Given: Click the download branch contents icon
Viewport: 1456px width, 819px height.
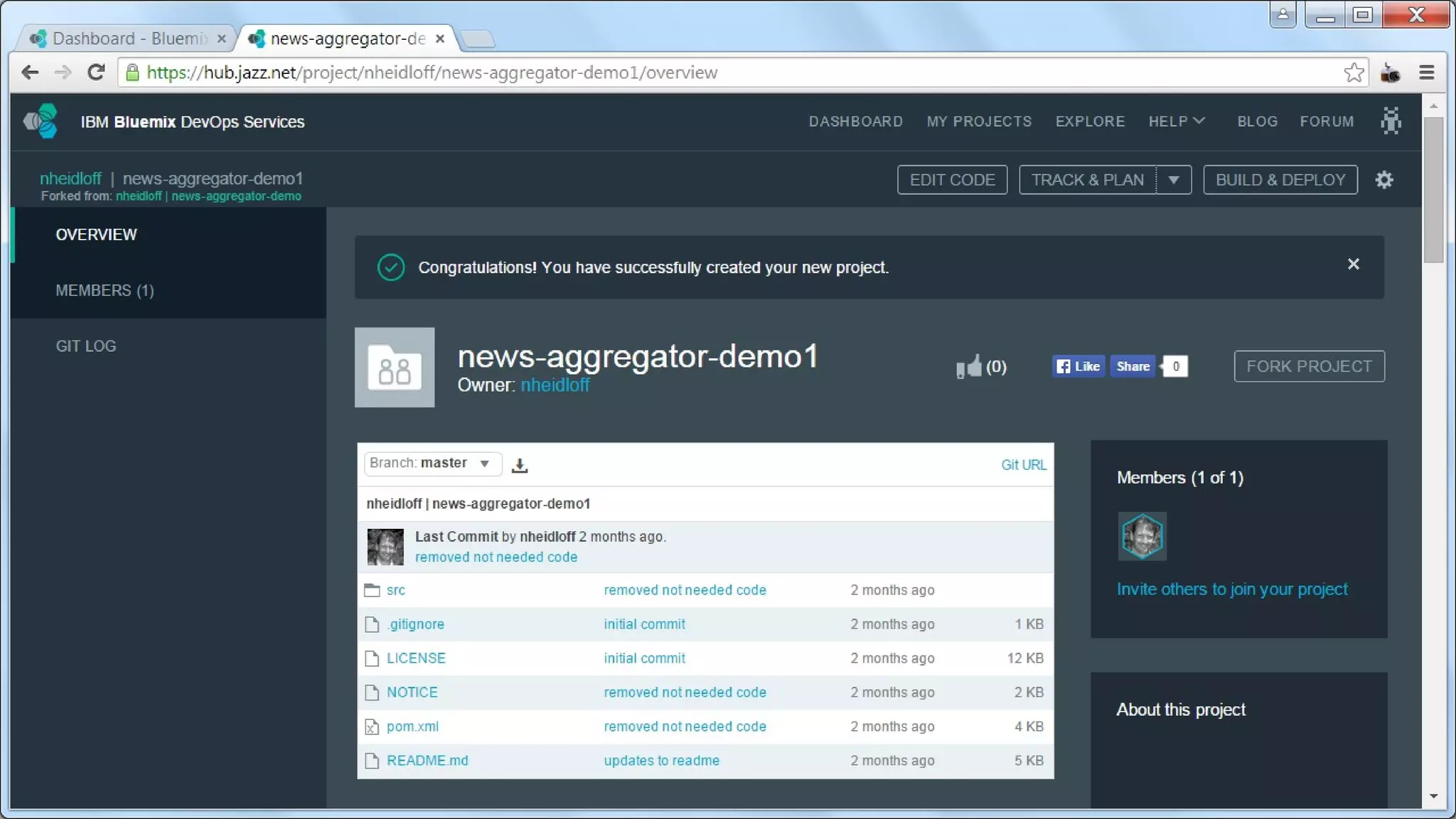Looking at the screenshot, I should (520, 465).
